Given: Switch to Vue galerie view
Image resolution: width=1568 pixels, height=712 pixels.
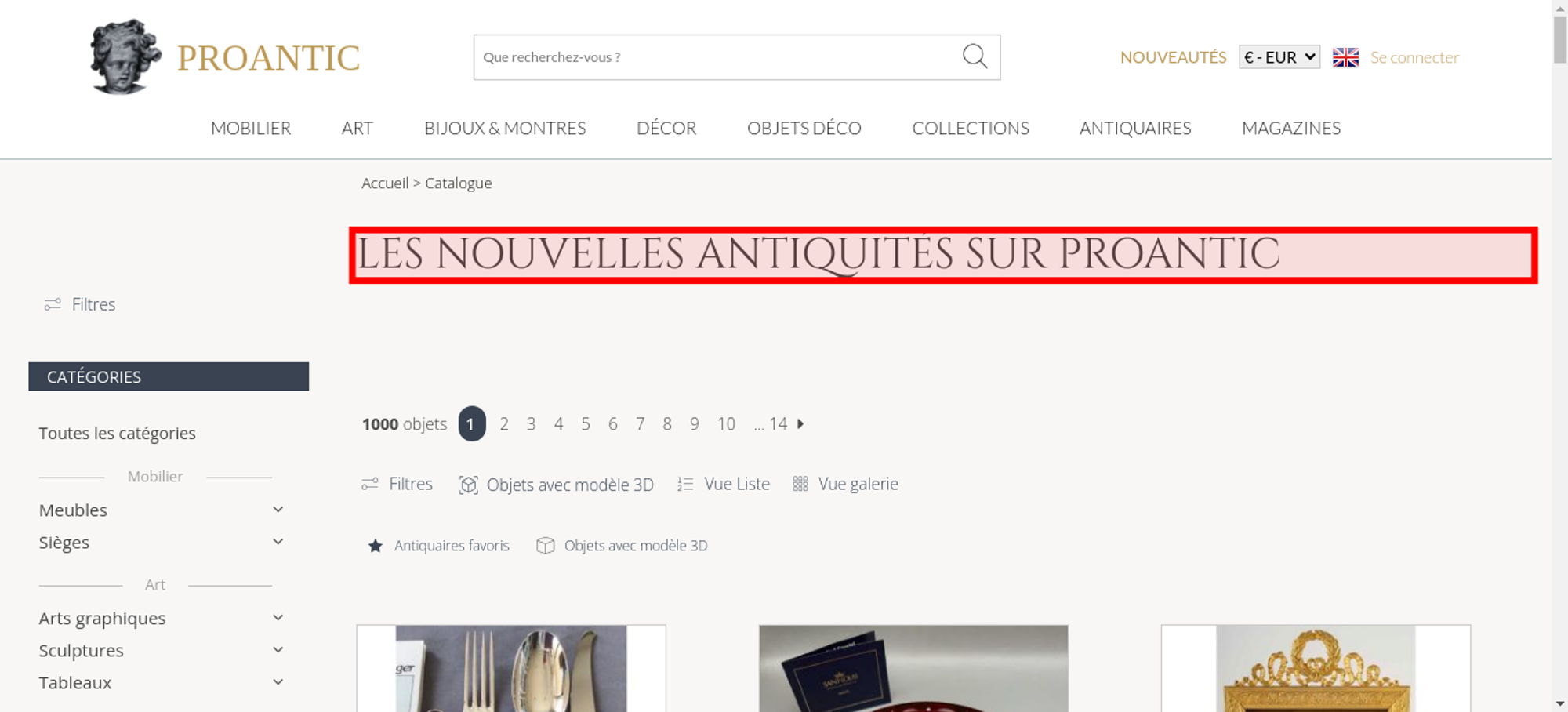Looking at the screenshot, I should point(845,484).
